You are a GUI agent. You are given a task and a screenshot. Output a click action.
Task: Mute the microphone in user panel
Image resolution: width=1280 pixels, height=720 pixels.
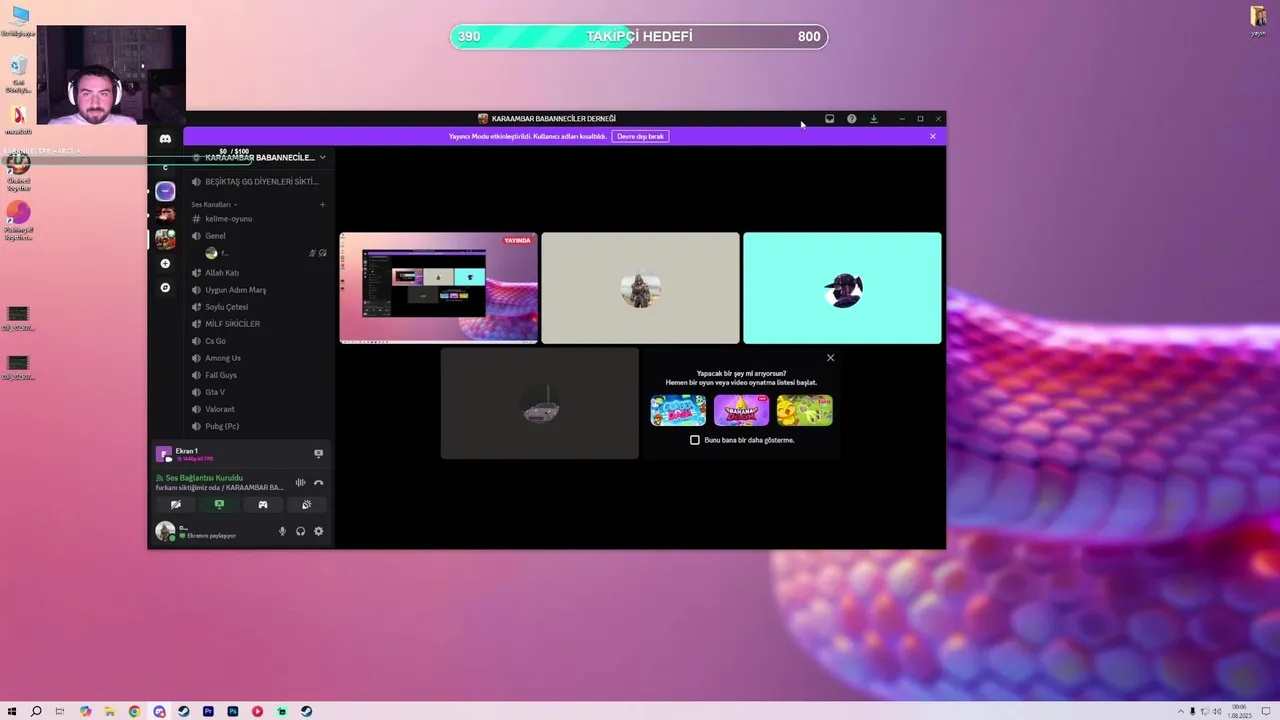pos(282,531)
